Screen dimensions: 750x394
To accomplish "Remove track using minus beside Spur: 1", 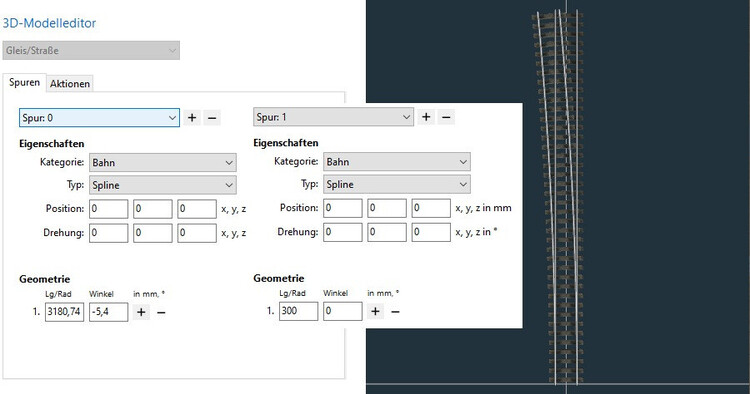I will click(446, 117).
